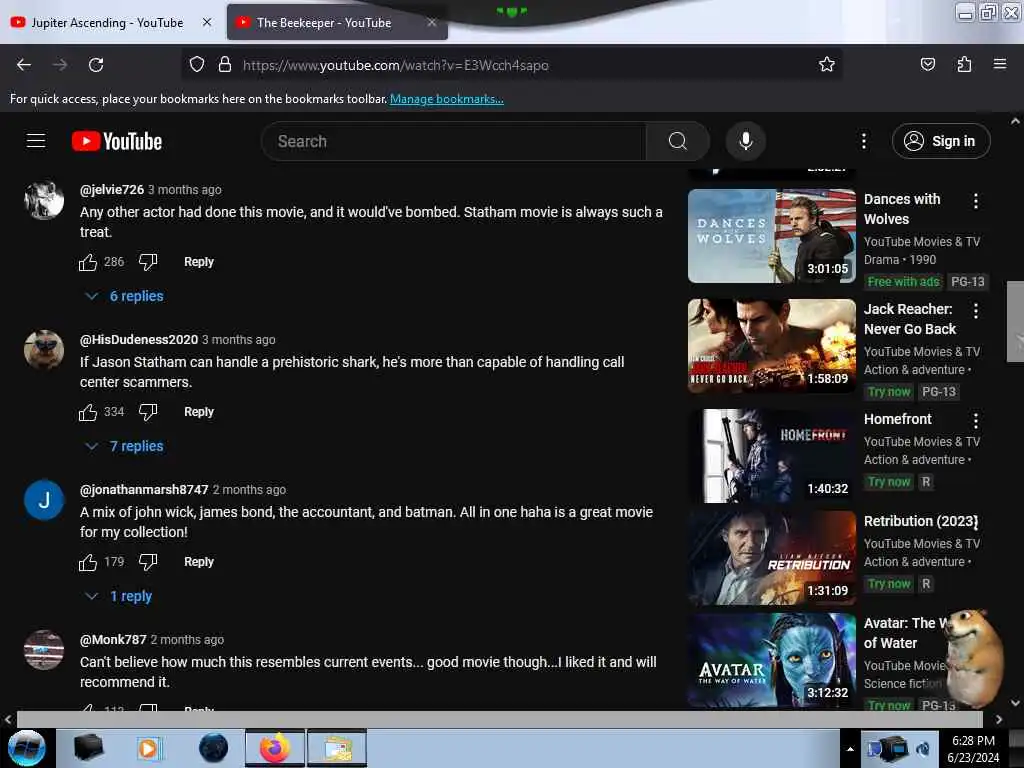Click the search magnifier button
This screenshot has width=1024, height=768.
coord(677,141)
